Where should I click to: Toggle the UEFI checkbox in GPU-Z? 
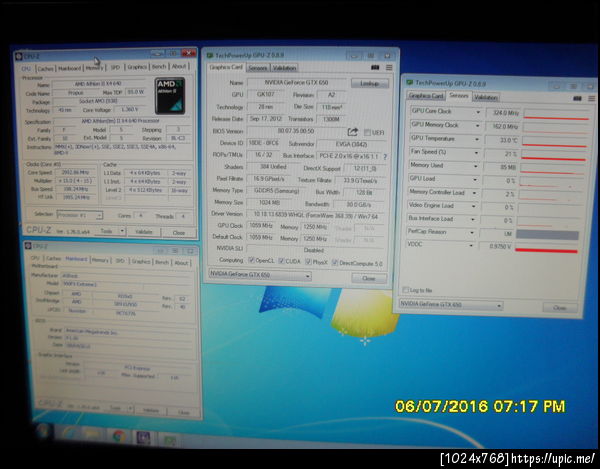(367, 132)
